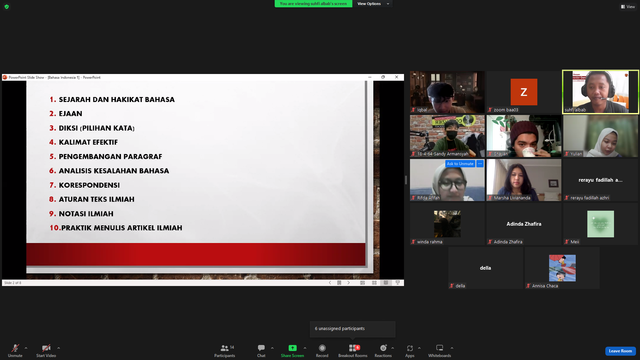
Task: Expand the Apps options arrow
Action: (419, 348)
